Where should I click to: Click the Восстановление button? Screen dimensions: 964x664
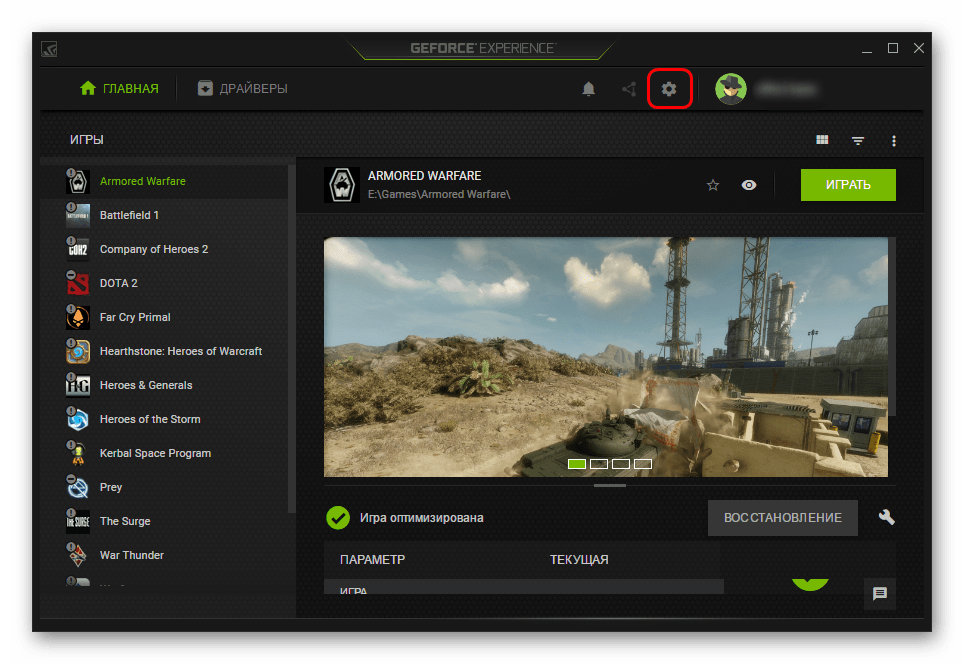(x=783, y=518)
